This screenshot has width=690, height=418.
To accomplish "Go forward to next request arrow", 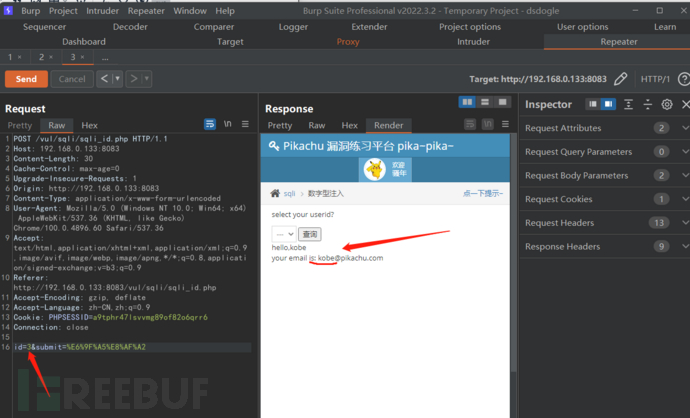I will tap(134, 79).
